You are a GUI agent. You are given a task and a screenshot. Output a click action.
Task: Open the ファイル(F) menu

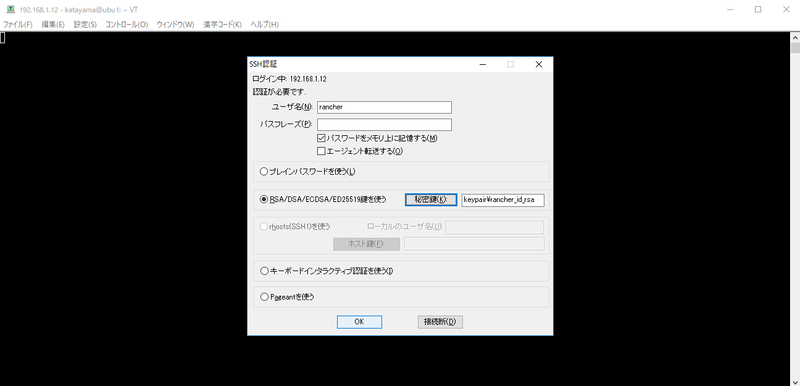coord(18,24)
